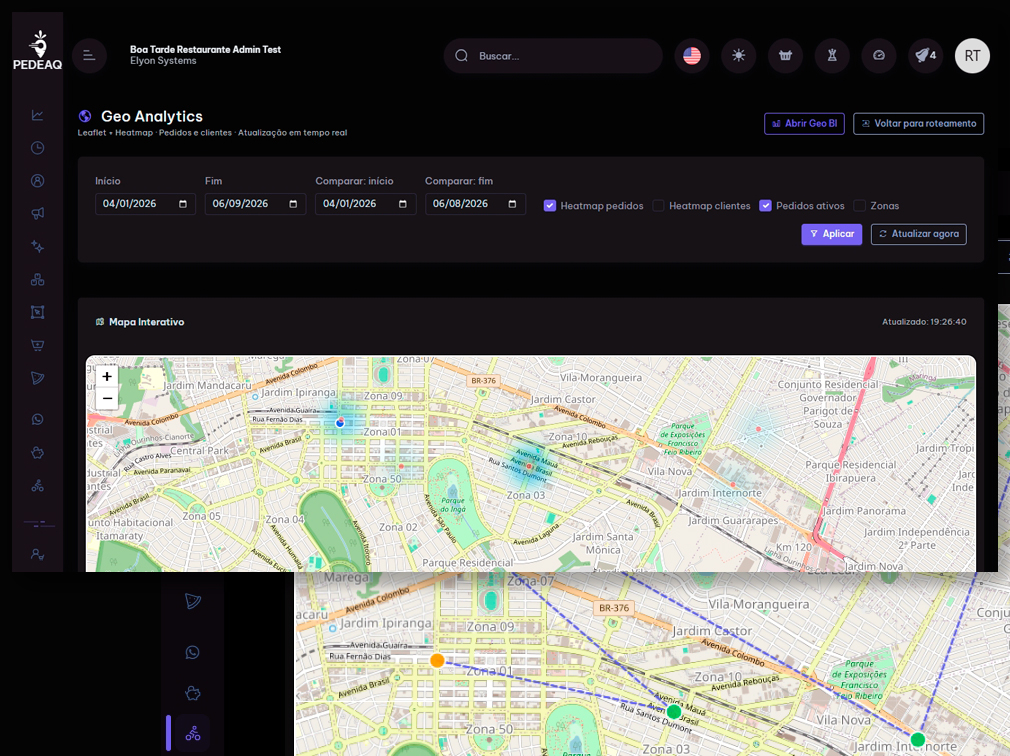This screenshot has width=1010, height=756.
Task: Focus the Buscar search field
Action: (x=553, y=56)
